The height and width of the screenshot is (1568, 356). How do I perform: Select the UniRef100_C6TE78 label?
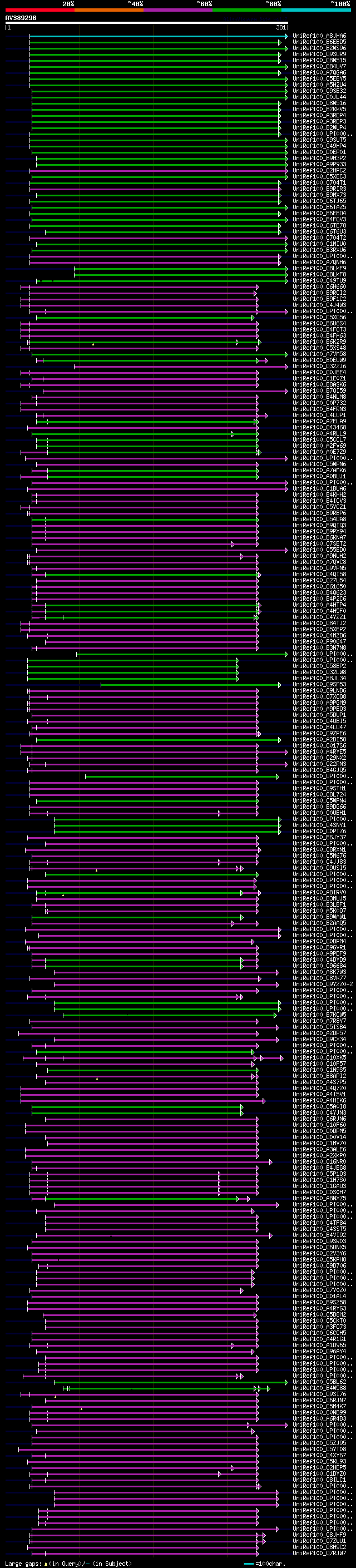coord(319,225)
